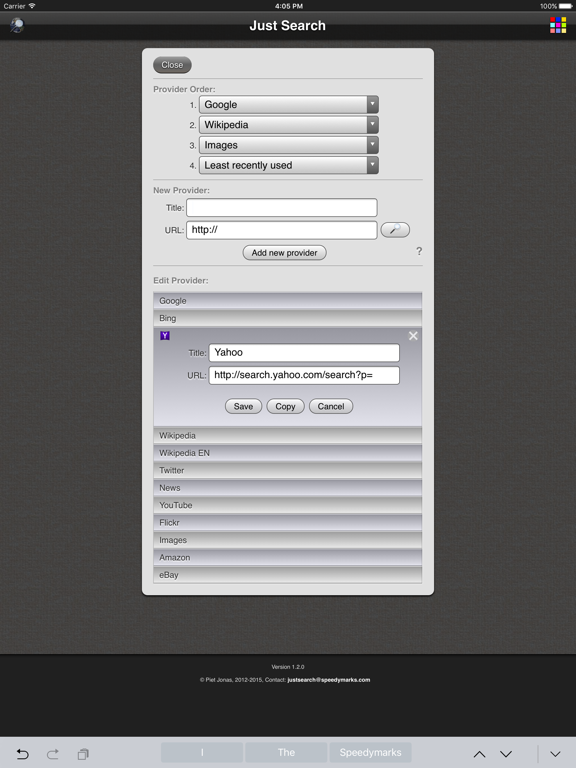Tap the 4:05 PM status bar clock
The width and height of the screenshot is (576, 768).
tap(288, 6)
